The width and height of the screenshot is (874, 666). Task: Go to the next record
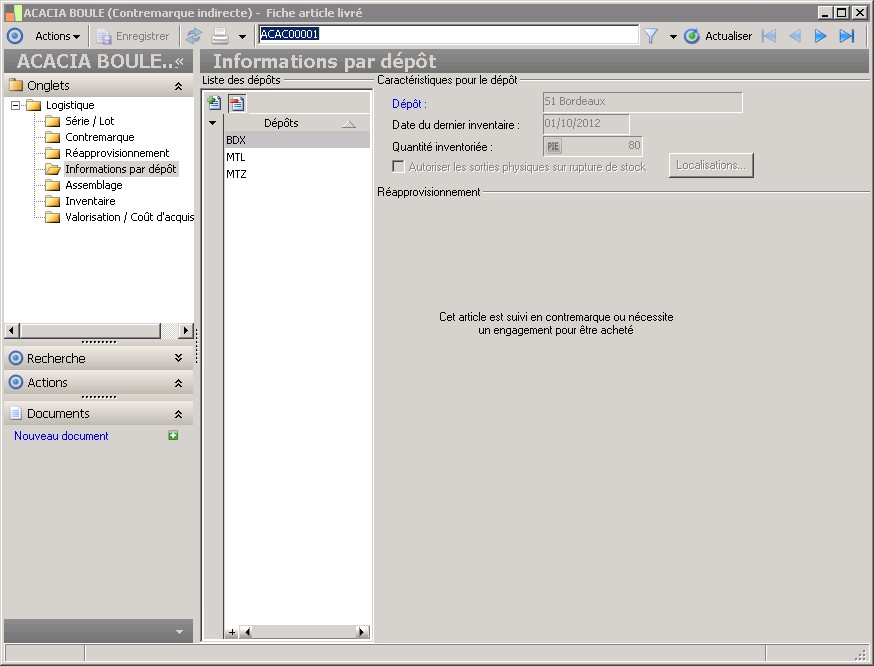(x=820, y=36)
